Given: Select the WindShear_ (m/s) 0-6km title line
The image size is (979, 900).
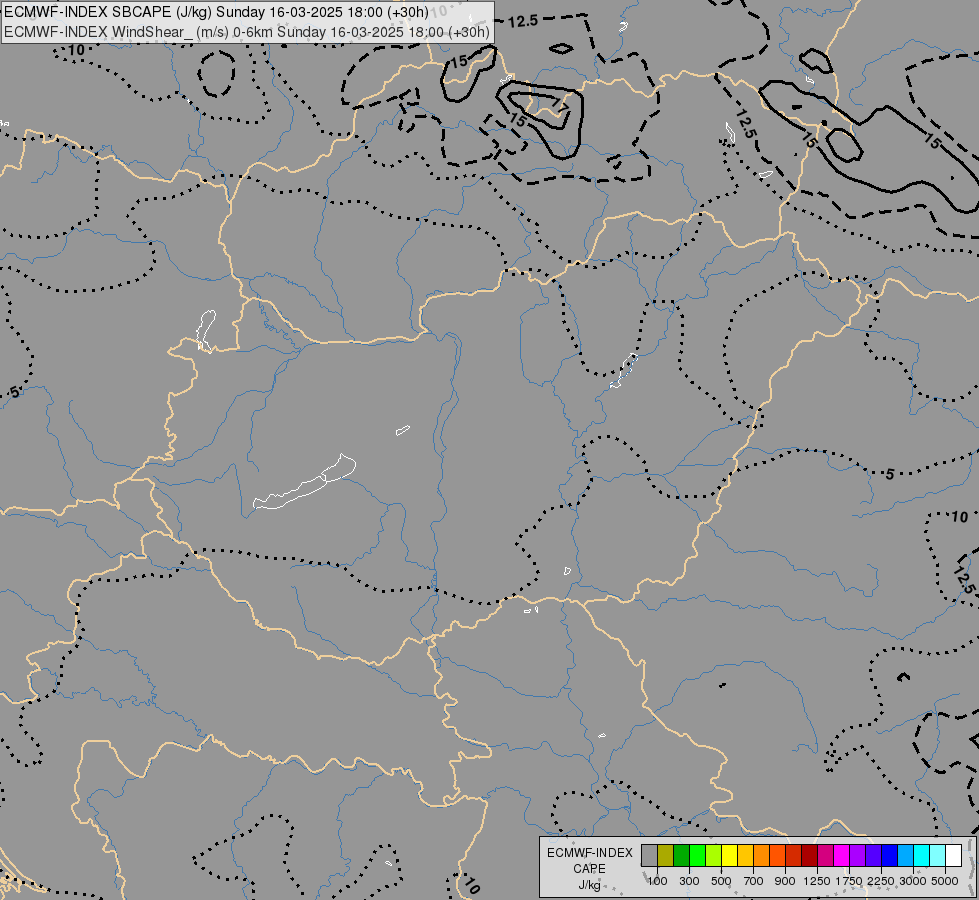Looking at the screenshot, I should [x=247, y=32].
